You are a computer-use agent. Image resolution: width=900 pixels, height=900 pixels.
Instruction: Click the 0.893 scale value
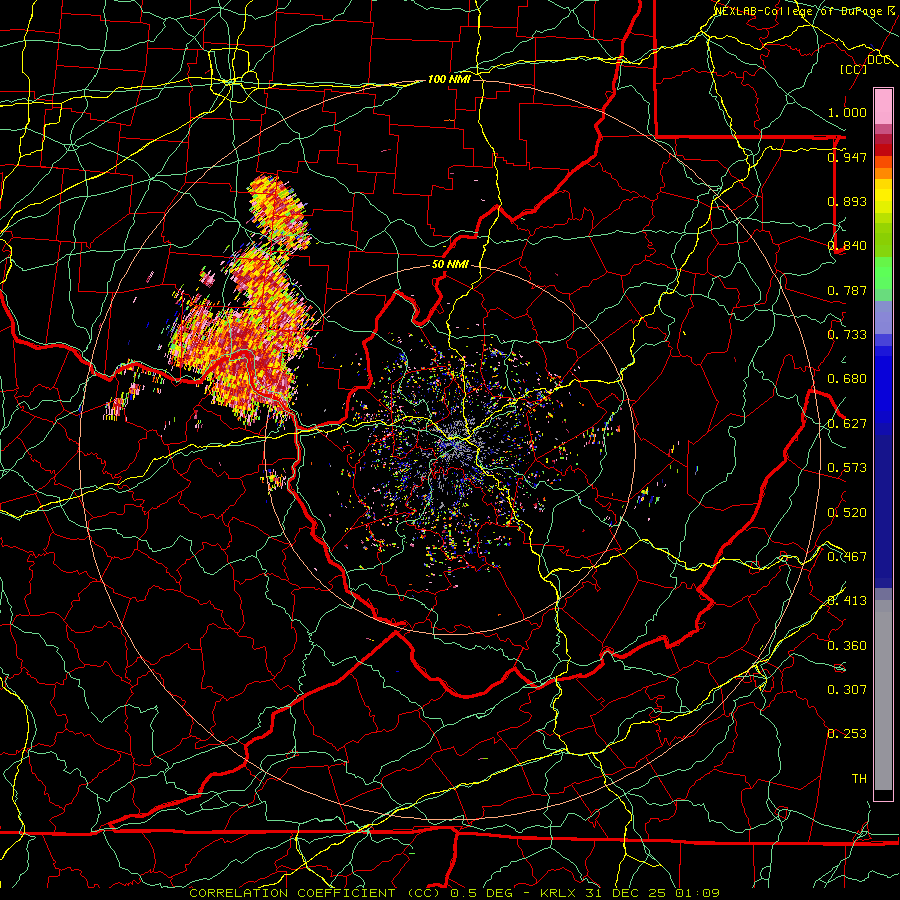click(x=847, y=201)
